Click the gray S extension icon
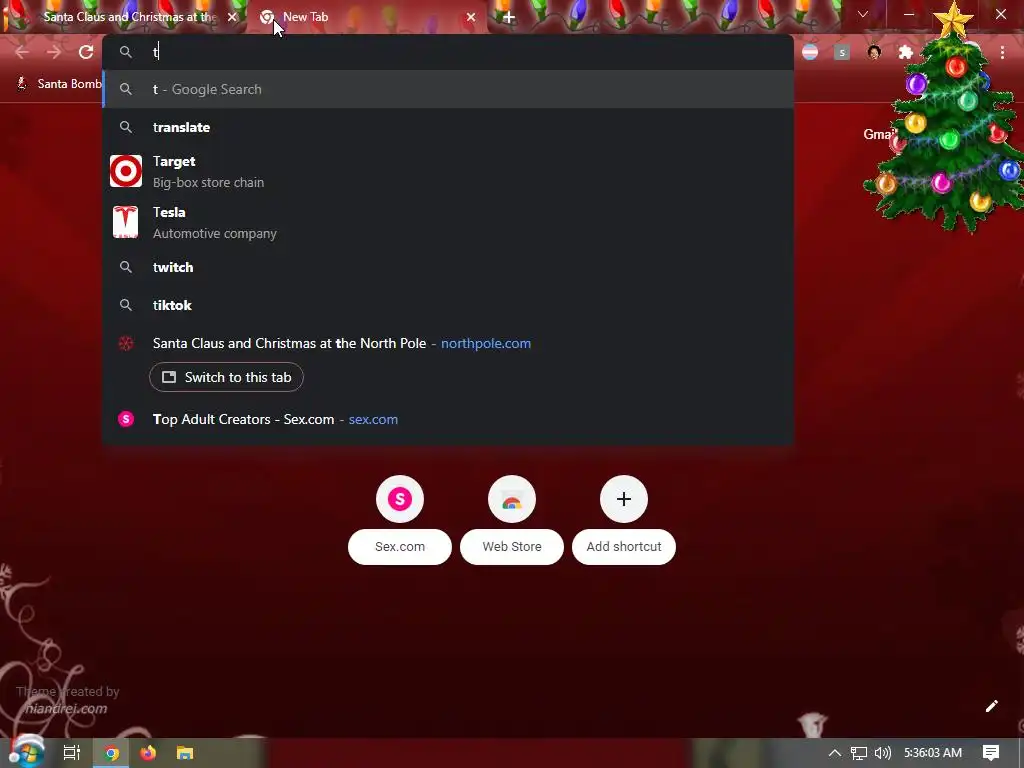This screenshot has height=768, width=1024. (x=842, y=52)
